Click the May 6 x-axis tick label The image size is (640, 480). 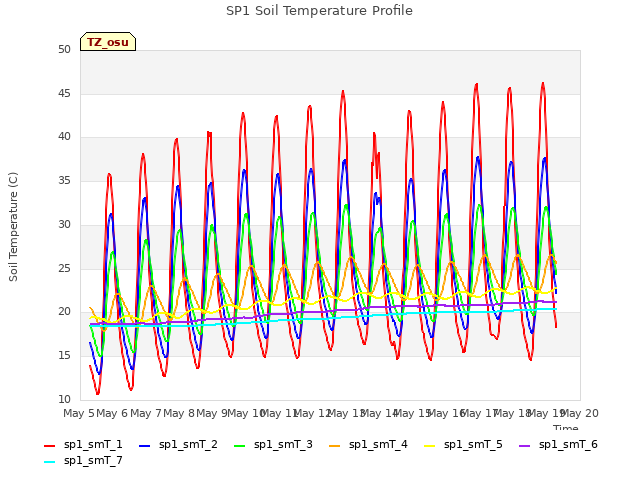(112, 413)
